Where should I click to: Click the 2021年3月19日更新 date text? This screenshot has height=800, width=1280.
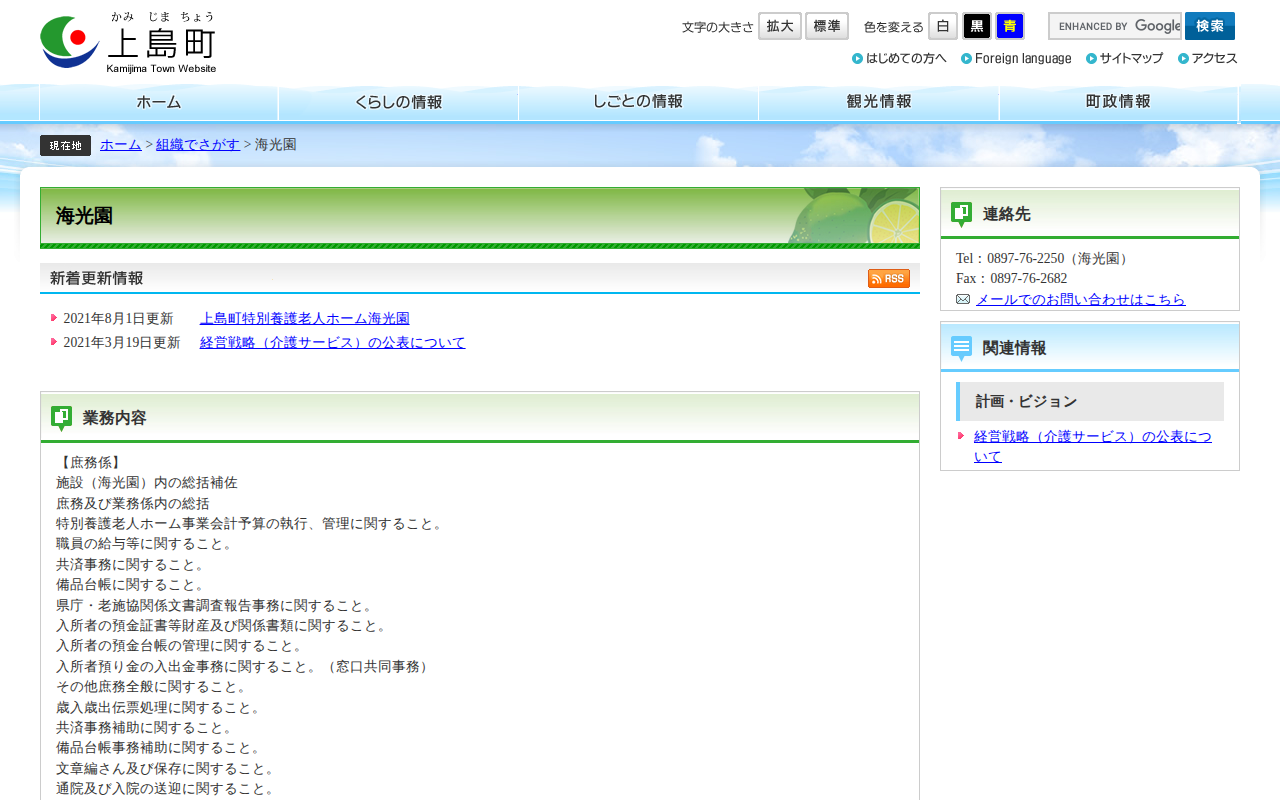[x=122, y=343]
